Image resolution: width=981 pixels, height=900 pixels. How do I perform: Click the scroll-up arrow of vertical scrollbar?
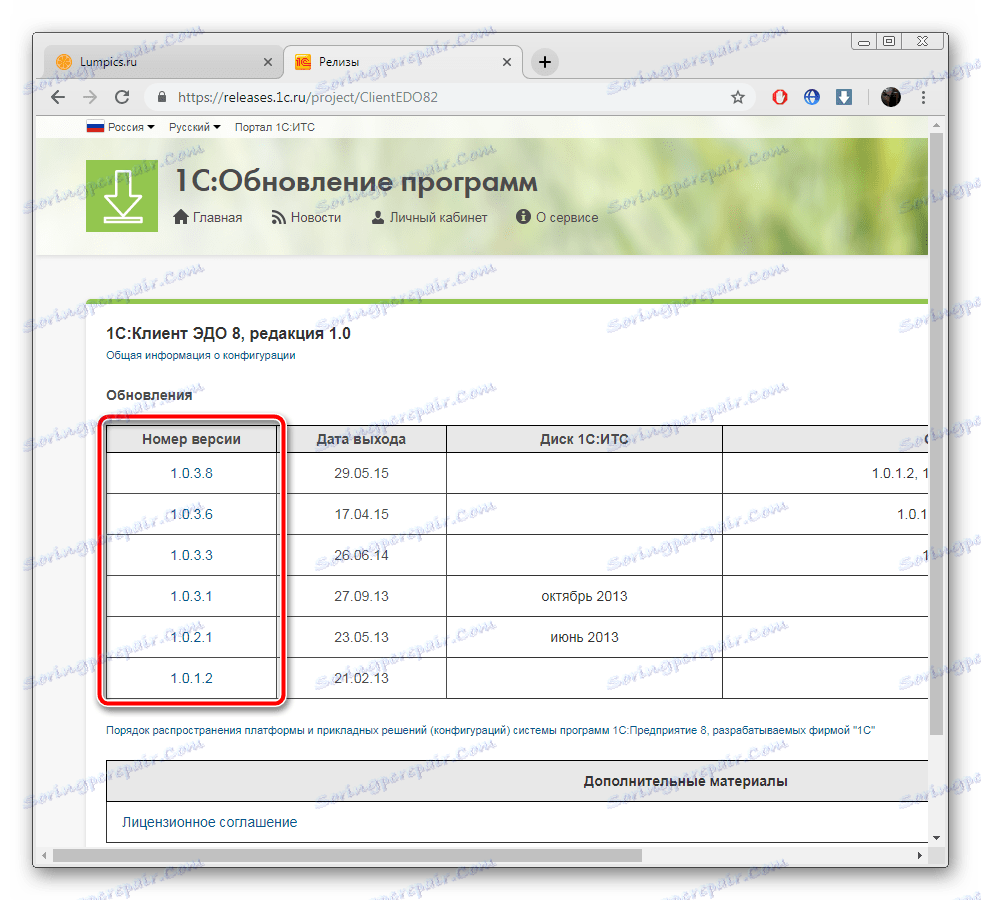[x=936, y=124]
